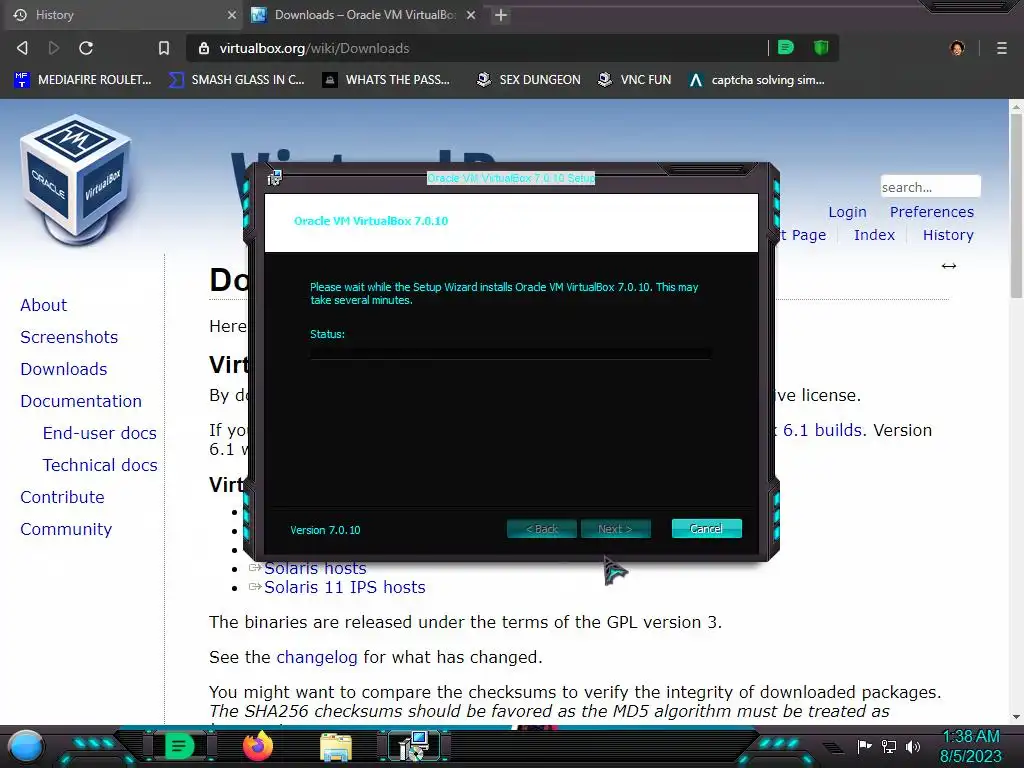This screenshot has height=768, width=1024.
Task: Click the browser forward arrow
Action: [54, 48]
